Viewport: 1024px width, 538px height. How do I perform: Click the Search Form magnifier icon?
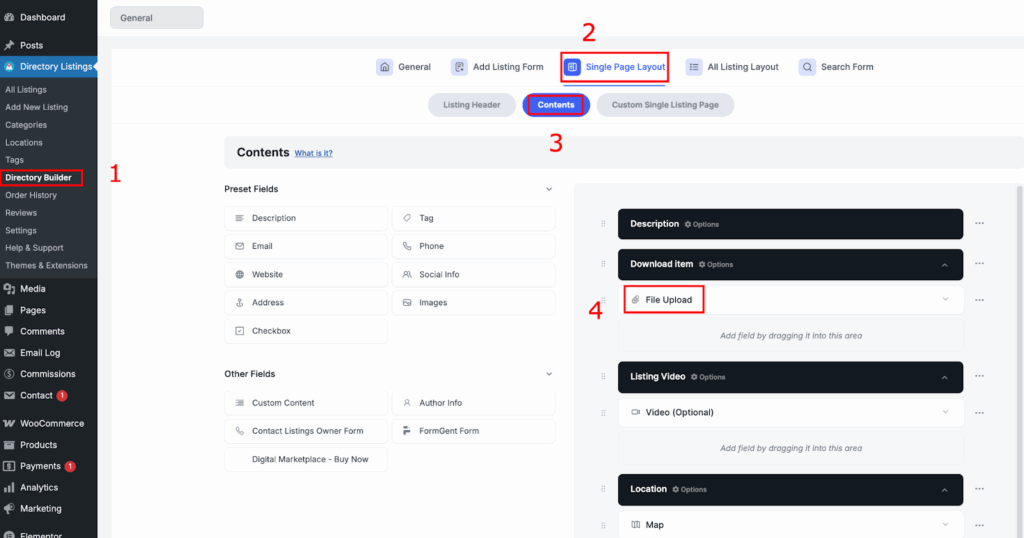807,67
